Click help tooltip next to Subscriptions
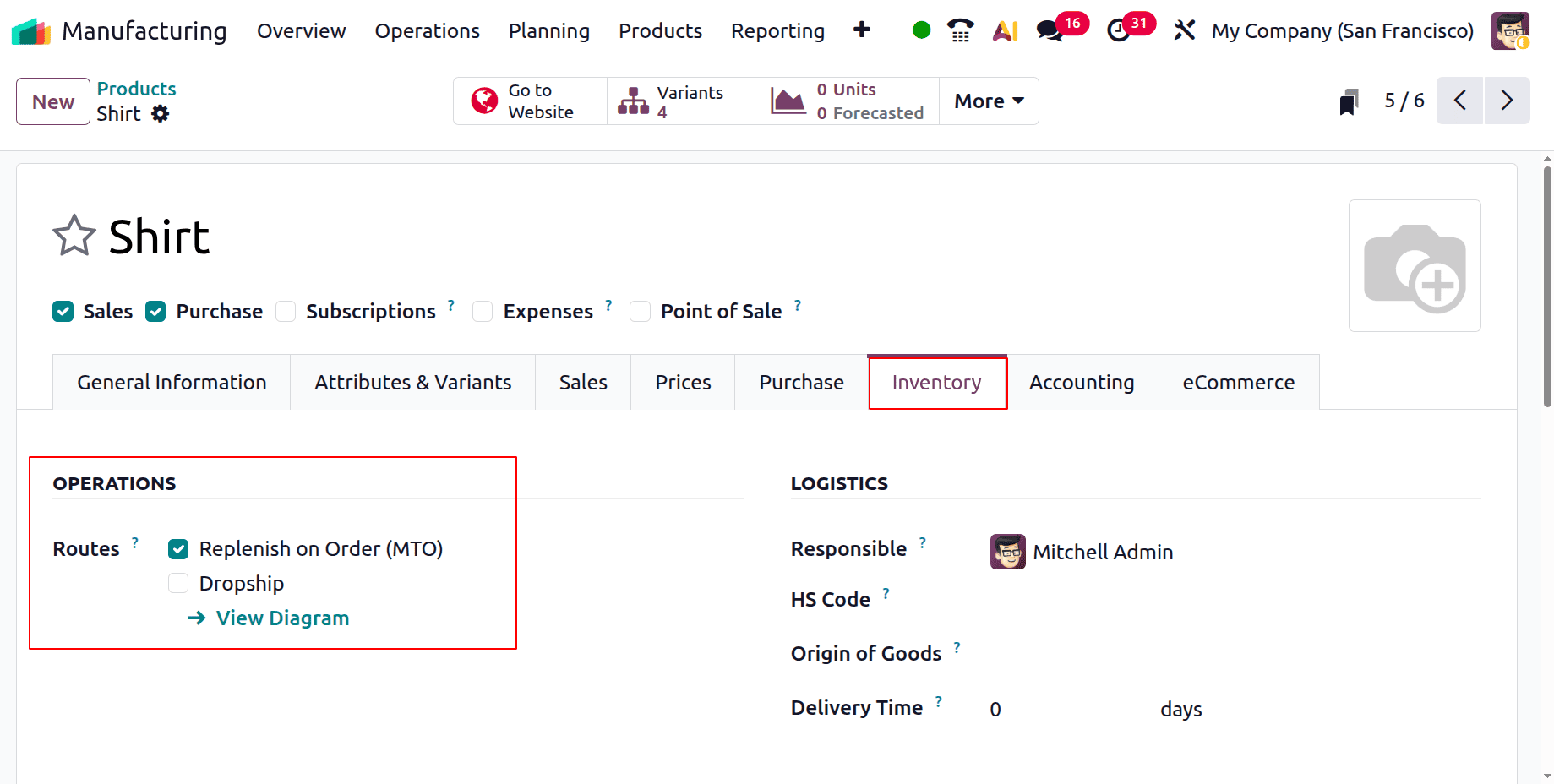The image size is (1554, 784). click(x=451, y=305)
